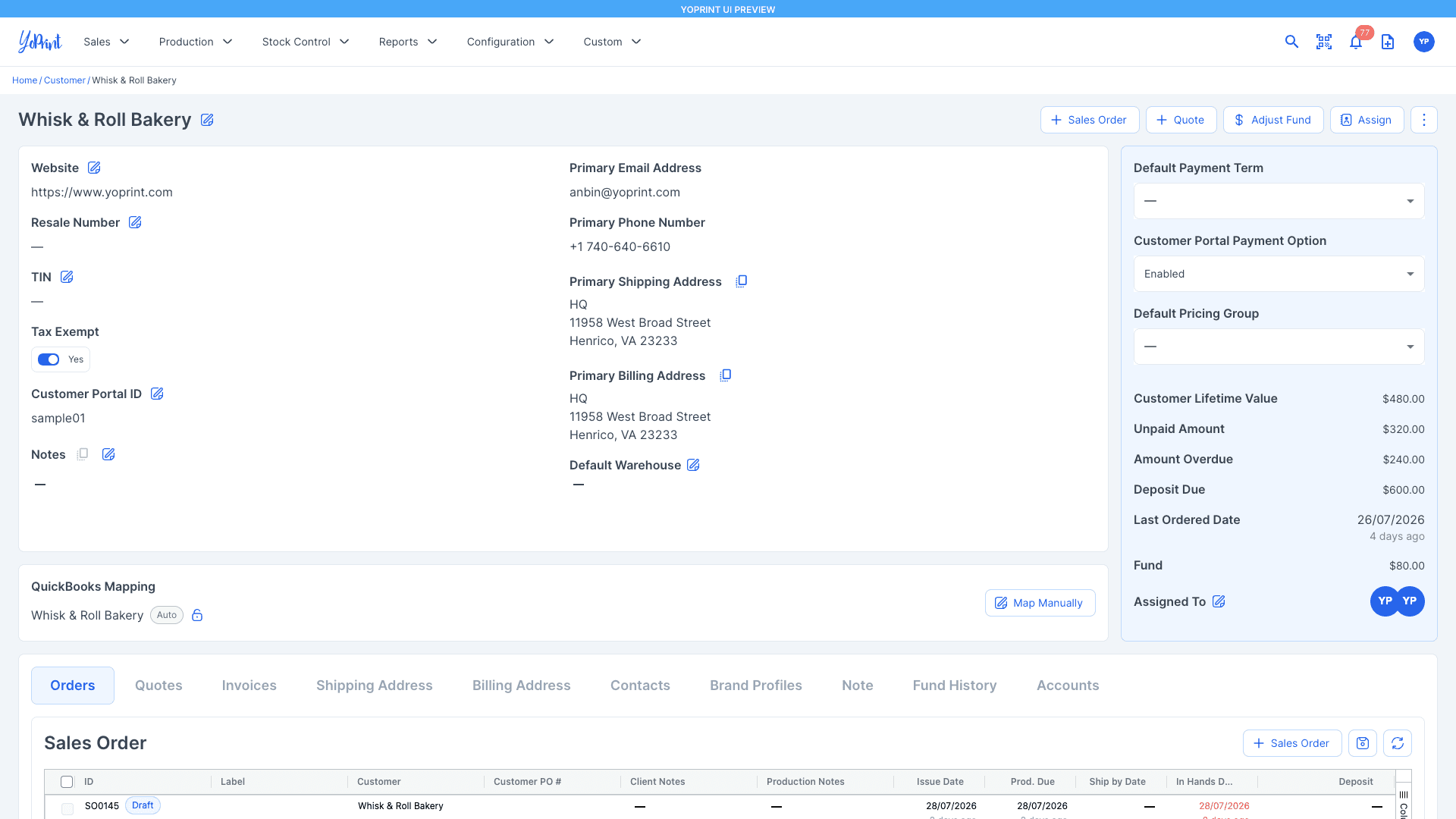The height and width of the screenshot is (819, 1456).
Task: Click the second YP assigned avatar
Action: point(1410,601)
